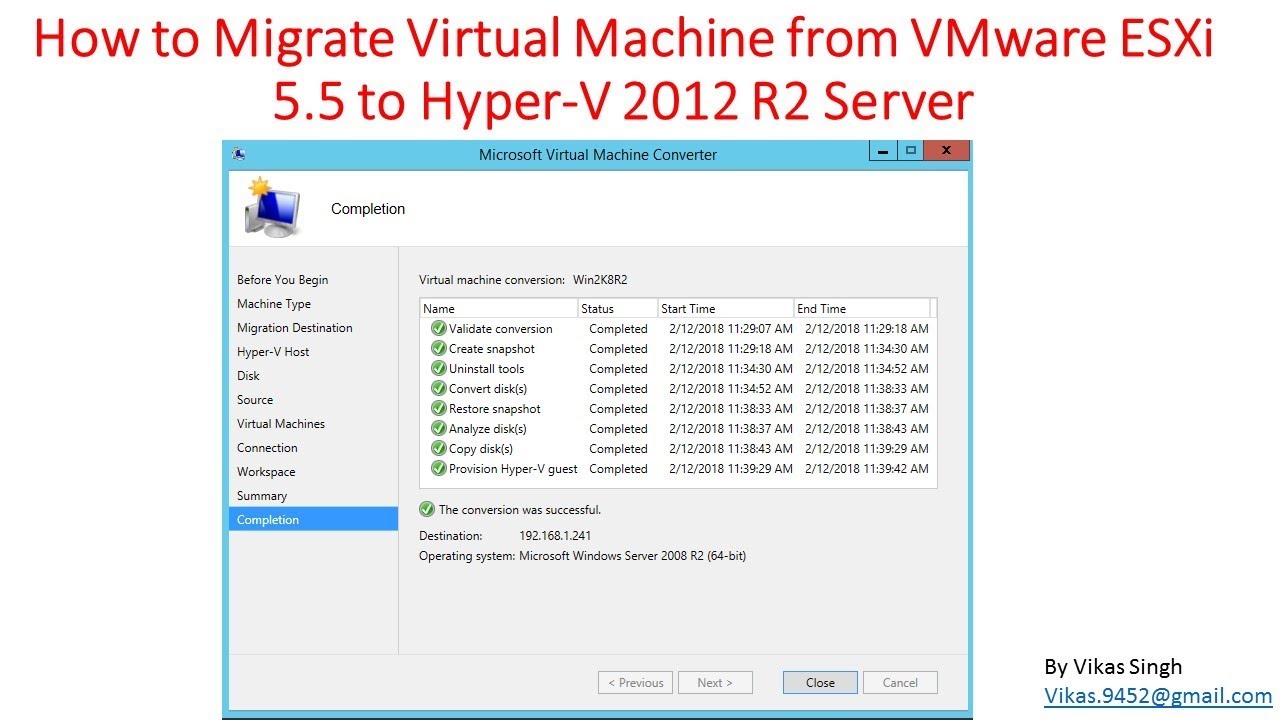Select the Convert disk(s) row name
Screen dimensions: 1280x720
(x=488, y=389)
